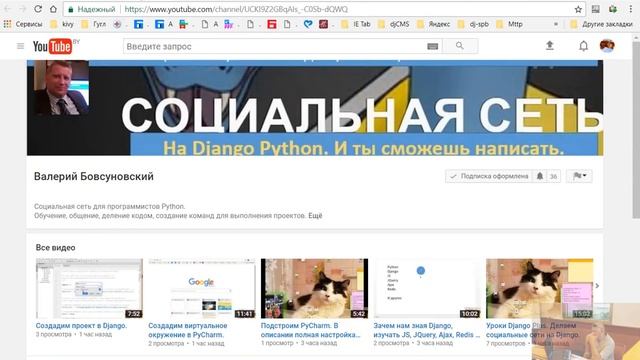Open the Другие закладки folder

click(601, 24)
